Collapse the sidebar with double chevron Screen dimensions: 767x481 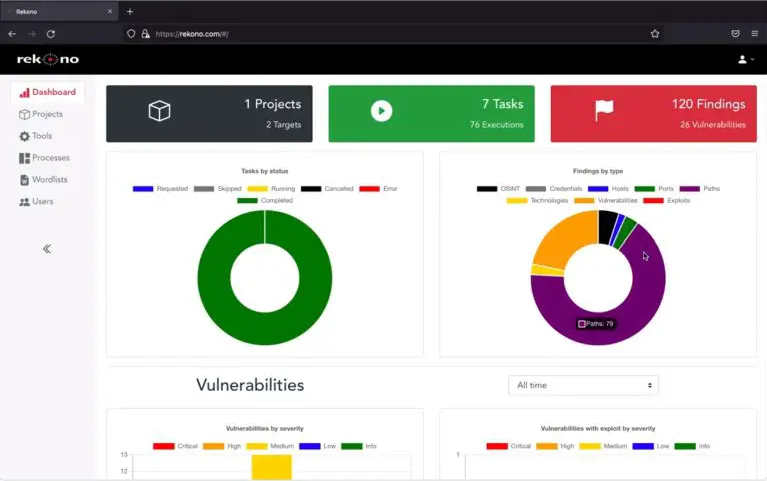pos(46,249)
